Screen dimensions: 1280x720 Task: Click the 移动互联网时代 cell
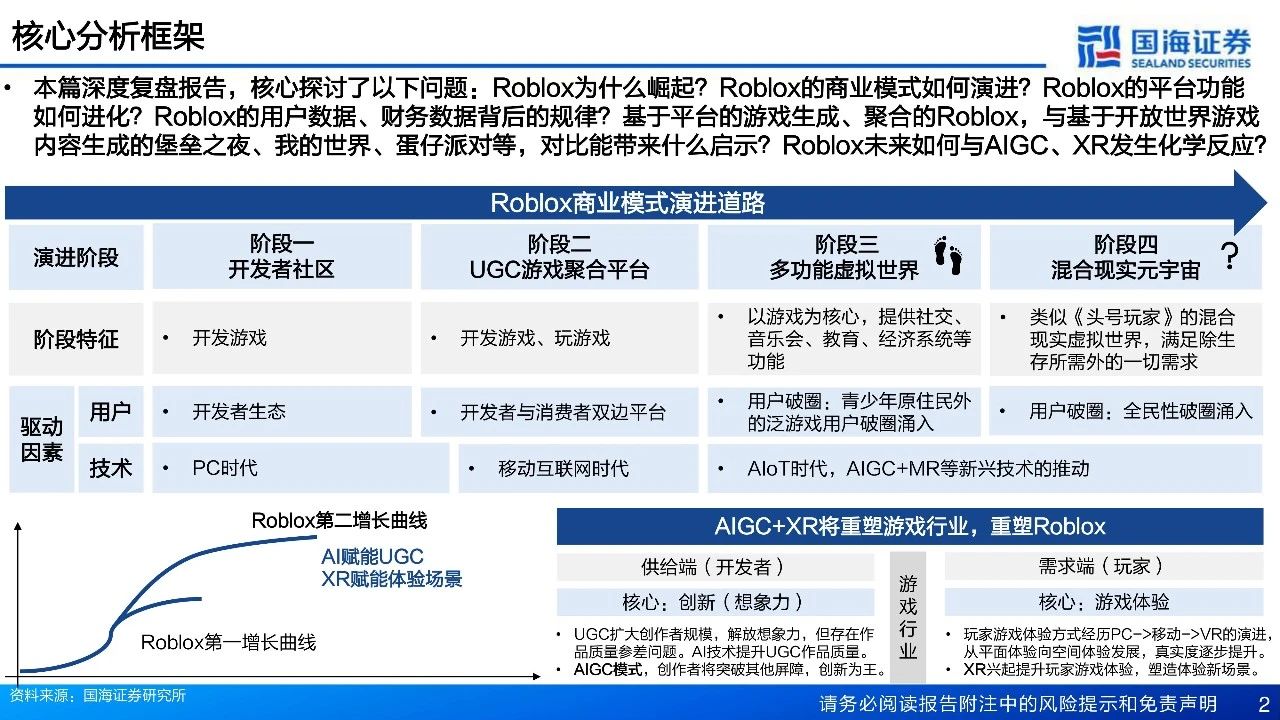point(578,467)
